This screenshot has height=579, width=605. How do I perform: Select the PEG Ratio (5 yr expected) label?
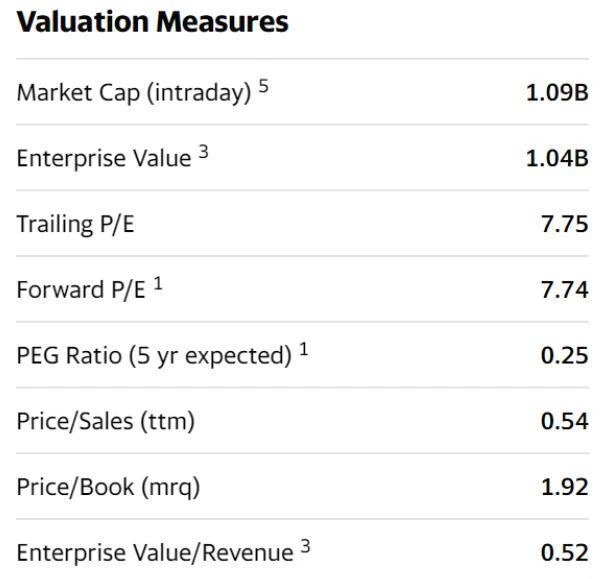click(x=153, y=355)
